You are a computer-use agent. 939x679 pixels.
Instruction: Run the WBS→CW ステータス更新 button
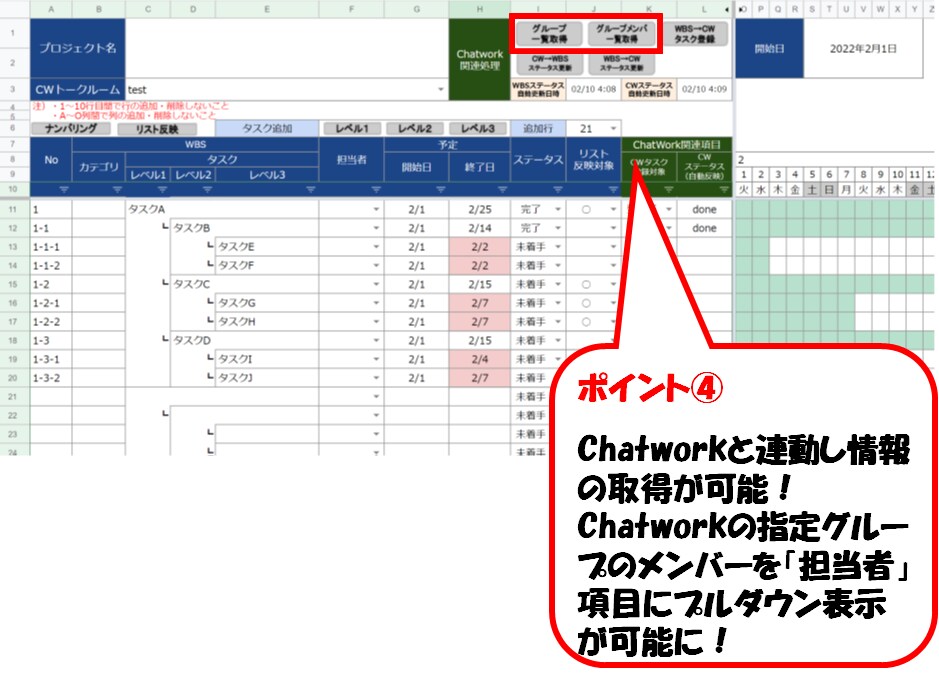[x=621, y=63]
